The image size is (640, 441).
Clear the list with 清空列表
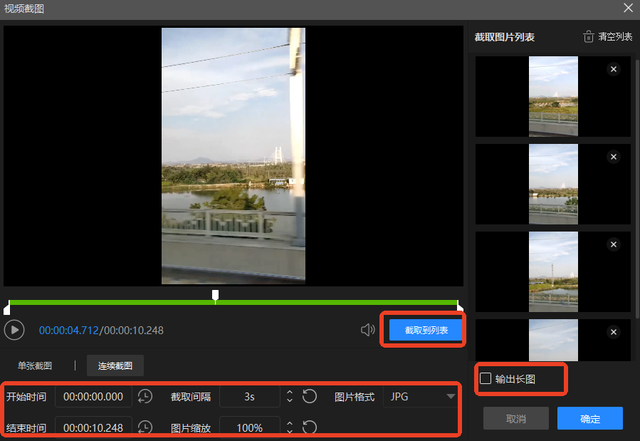click(615, 37)
